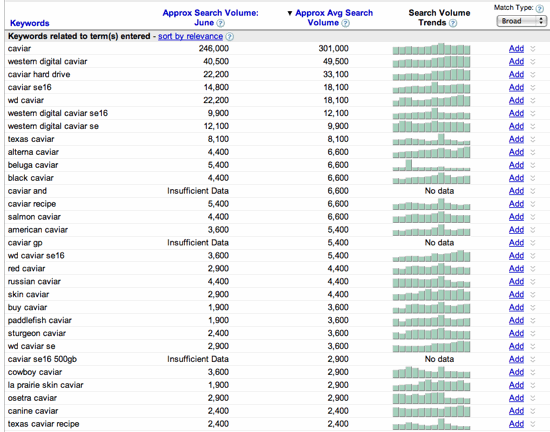Select keyword text 'sturgeon caviar'

37,333
